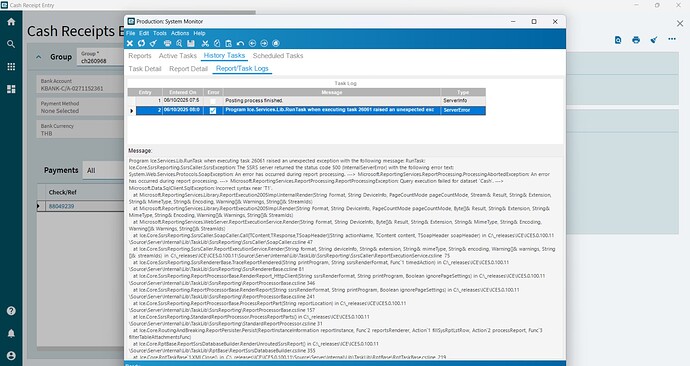Click the Print Preview magnifier icon in System Monitor
Image resolution: width=690 pixels, height=366 pixels.
coord(179,43)
